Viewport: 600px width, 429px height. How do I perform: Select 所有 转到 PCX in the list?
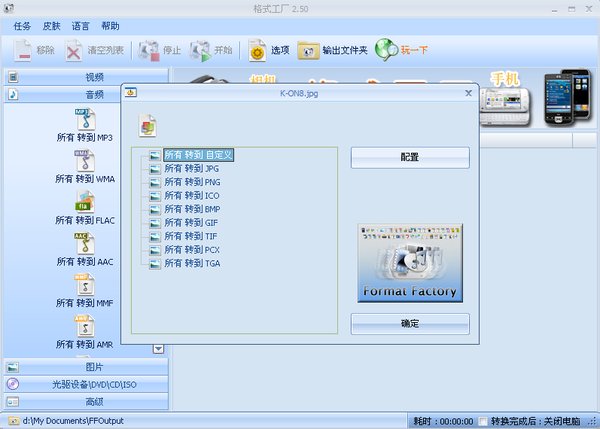(x=192, y=250)
